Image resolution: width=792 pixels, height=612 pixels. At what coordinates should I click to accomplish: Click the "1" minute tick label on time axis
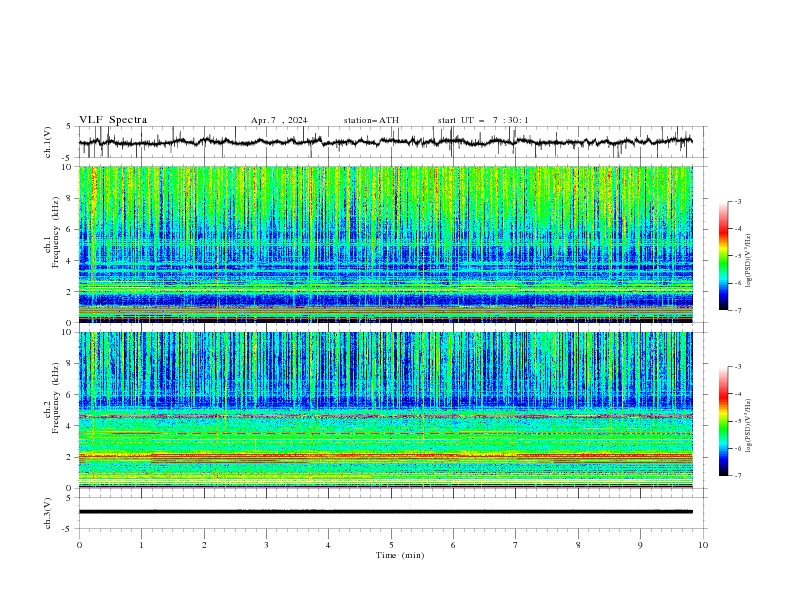pyautogui.click(x=141, y=545)
